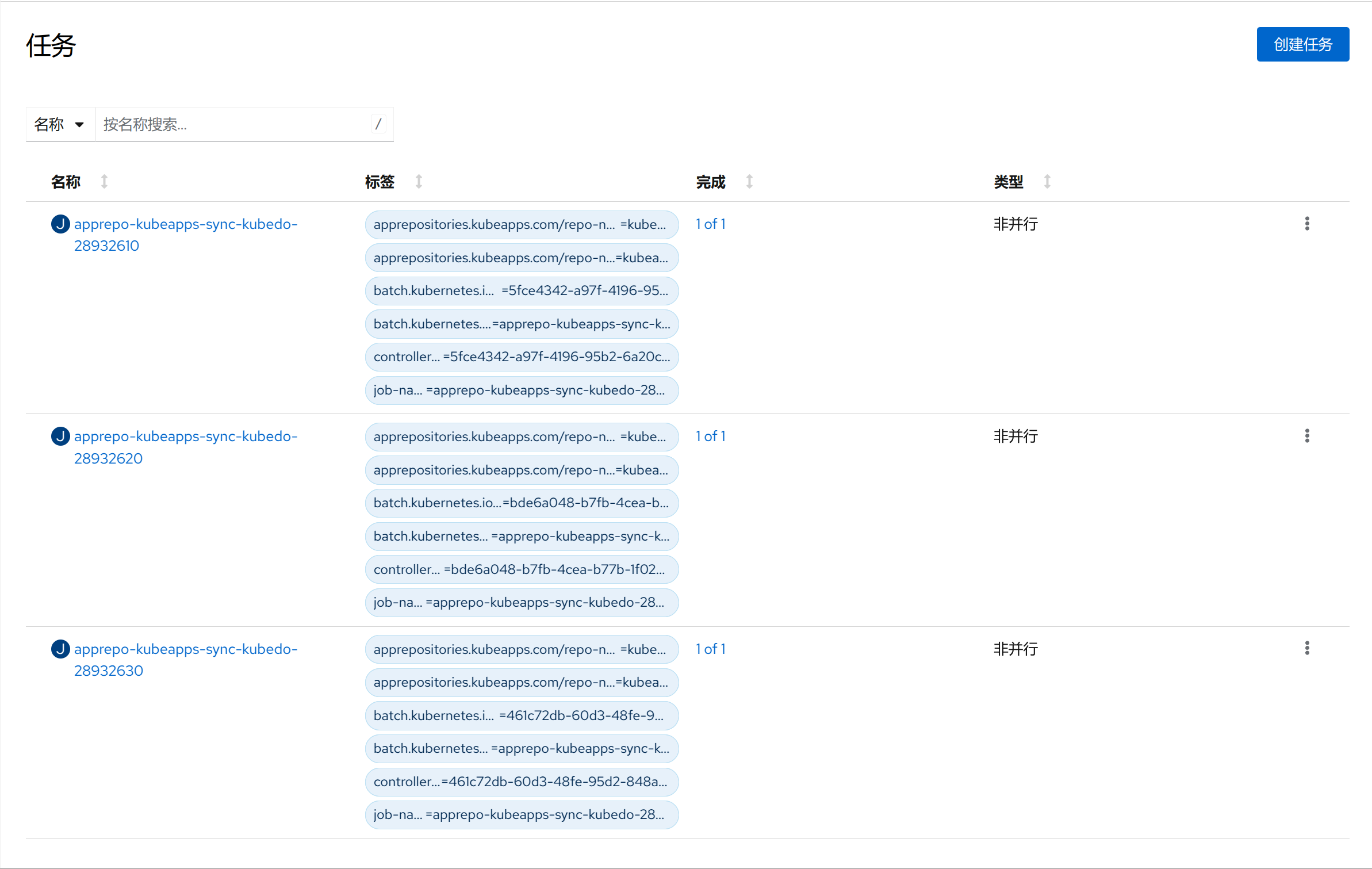Click controller label =461c72db-60d3-48fe-95d2-848a
Screen dimensions: 1372x869
pos(521,782)
